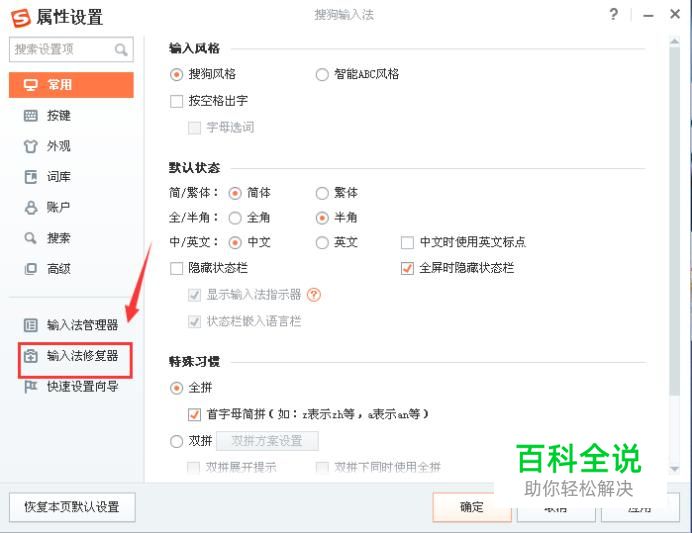Select the 搜狗风格 radio button
The height and width of the screenshot is (533, 692).
[177, 74]
